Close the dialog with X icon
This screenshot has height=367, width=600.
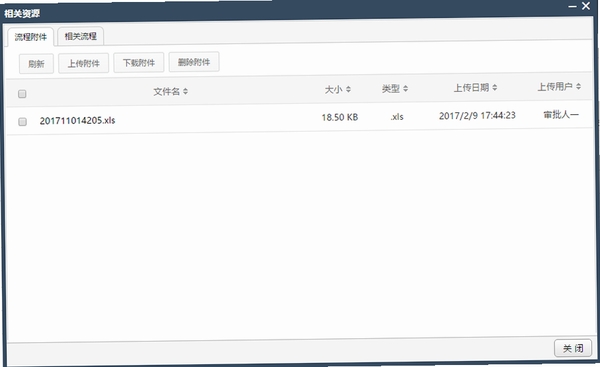pyautogui.click(x=586, y=6)
